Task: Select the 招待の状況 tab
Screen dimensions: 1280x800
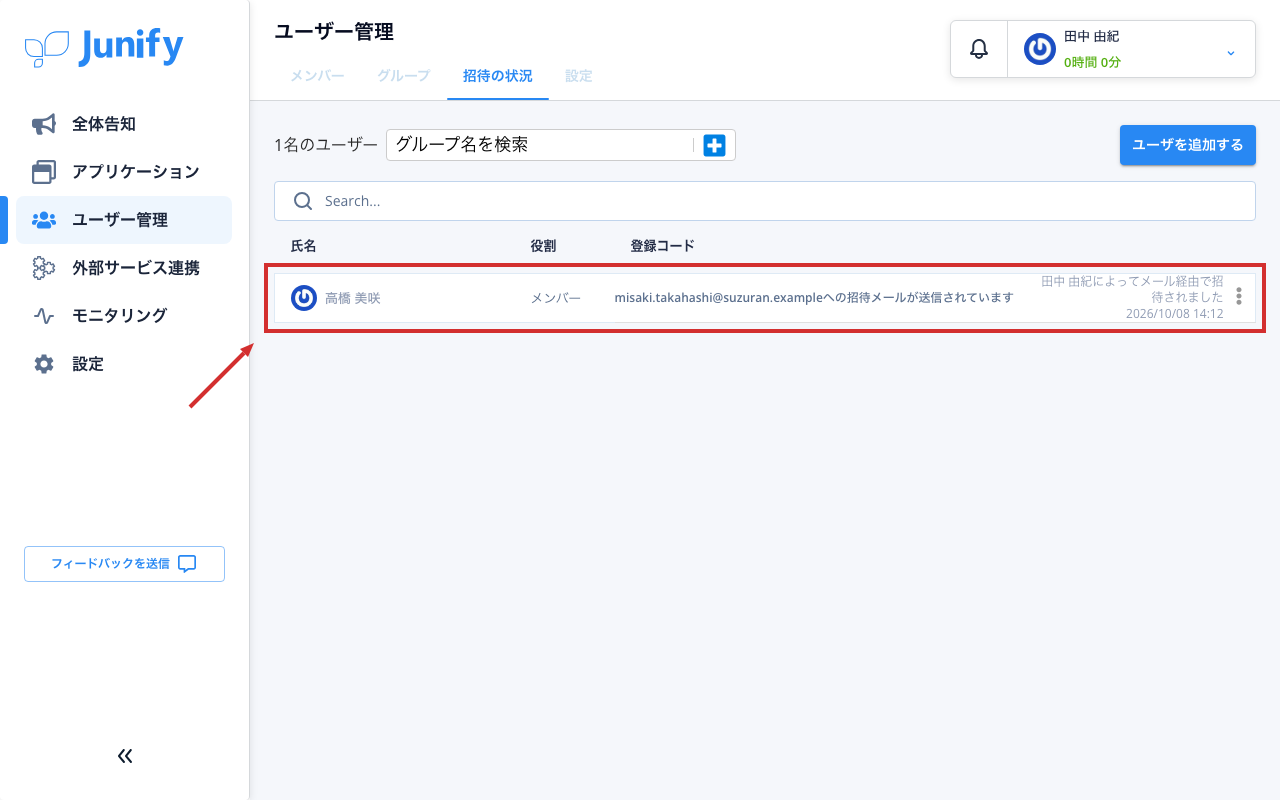Action: (x=497, y=76)
